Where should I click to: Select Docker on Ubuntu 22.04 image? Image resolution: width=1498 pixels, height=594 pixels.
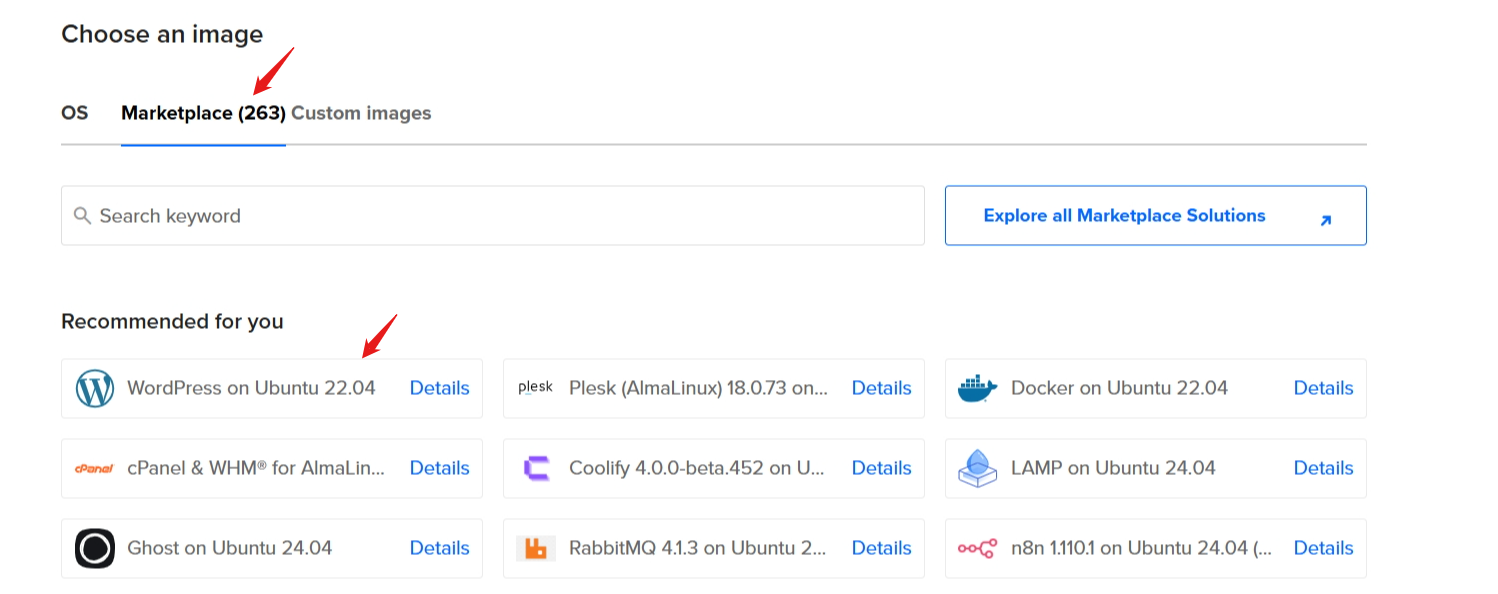click(x=1156, y=388)
